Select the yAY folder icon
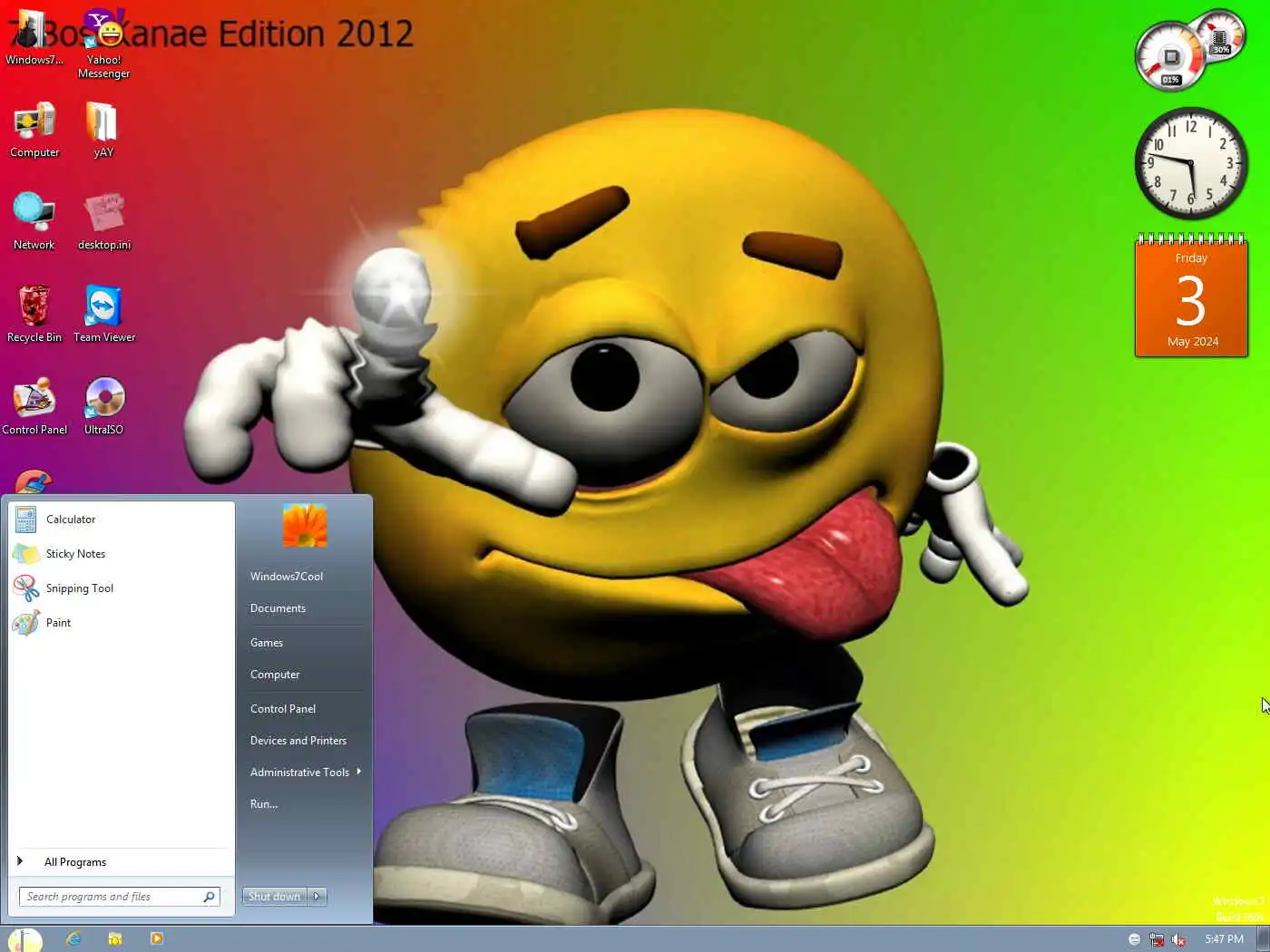Screen dimensions: 1270x952 tap(103, 130)
